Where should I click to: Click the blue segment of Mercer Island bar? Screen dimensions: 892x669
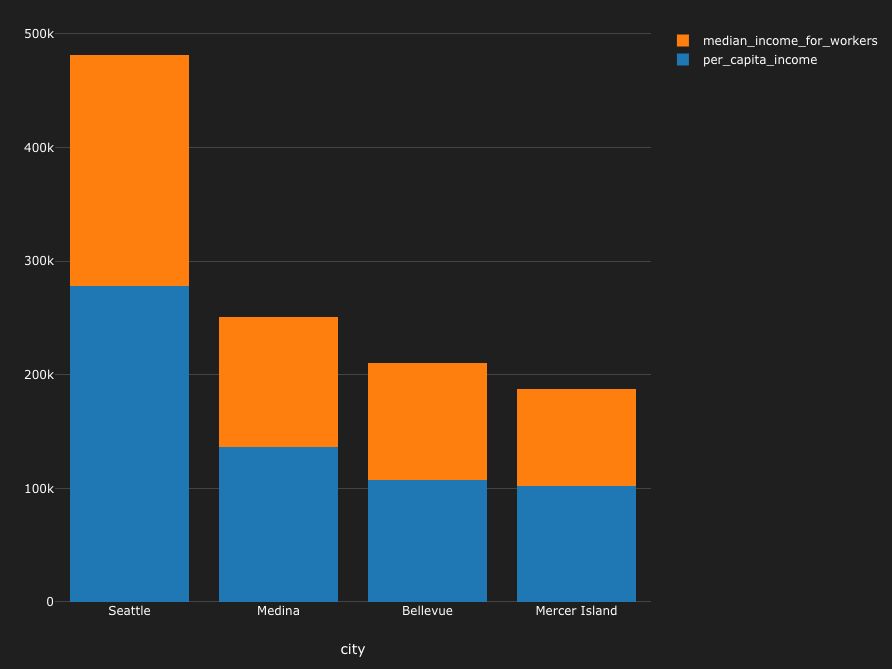click(x=576, y=545)
